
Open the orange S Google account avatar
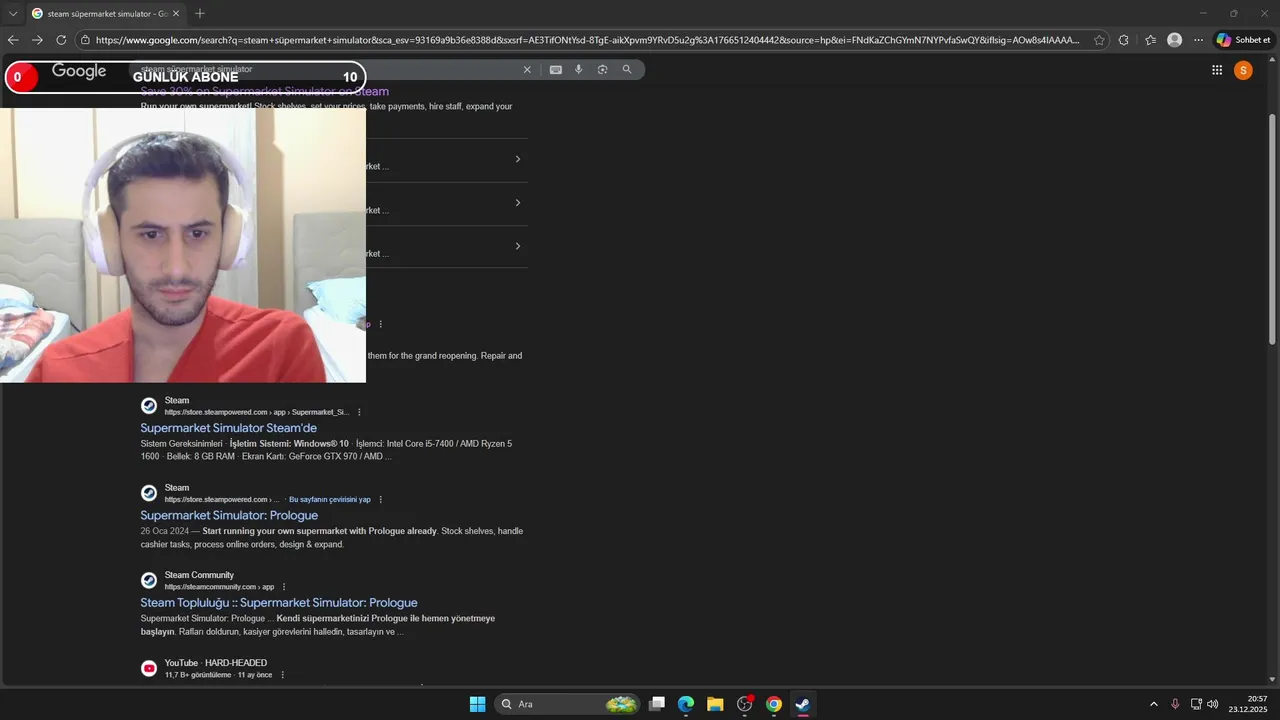pyautogui.click(x=1243, y=70)
